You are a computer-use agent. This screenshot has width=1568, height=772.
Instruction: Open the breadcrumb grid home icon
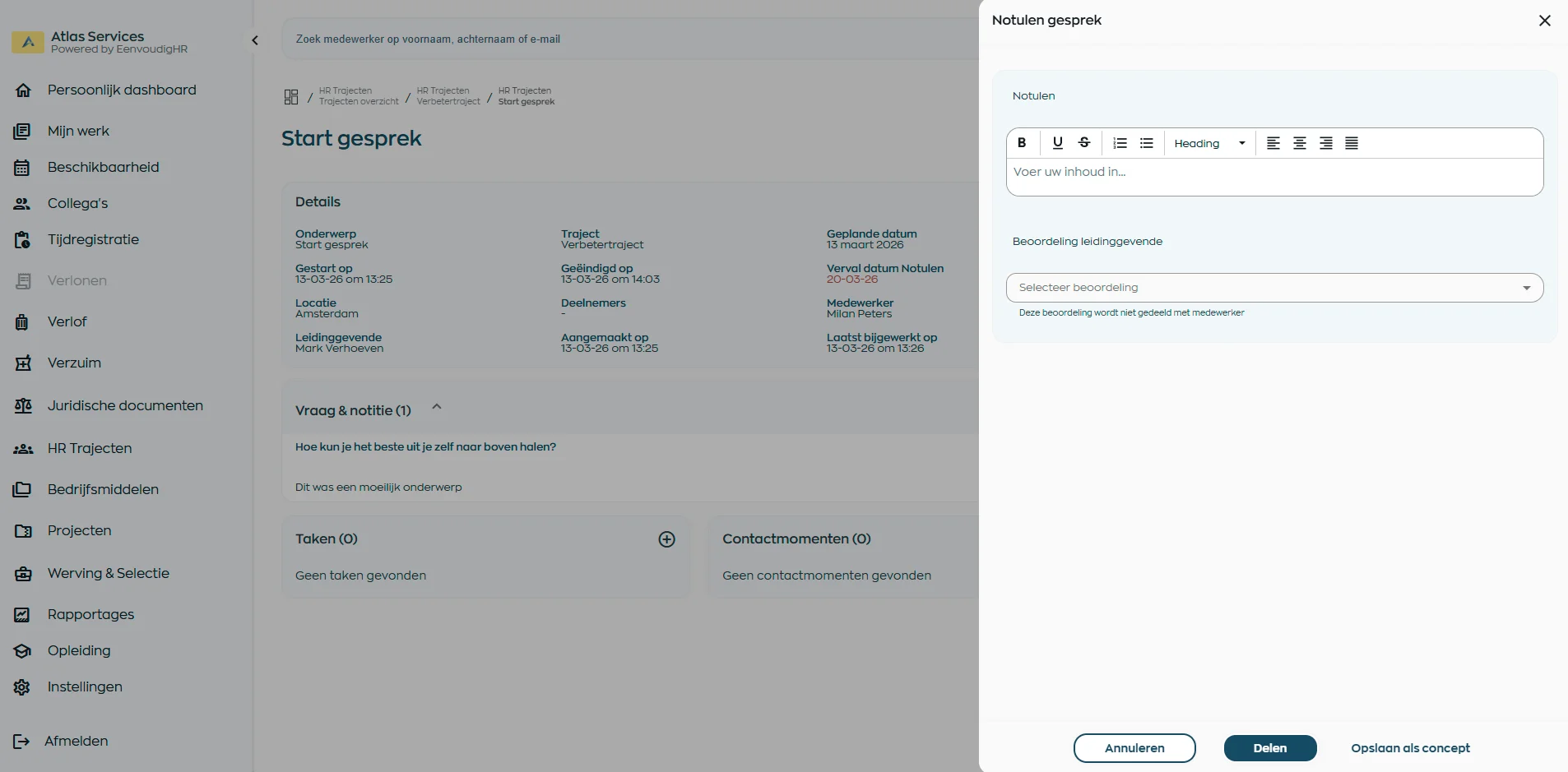pos(290,96)
